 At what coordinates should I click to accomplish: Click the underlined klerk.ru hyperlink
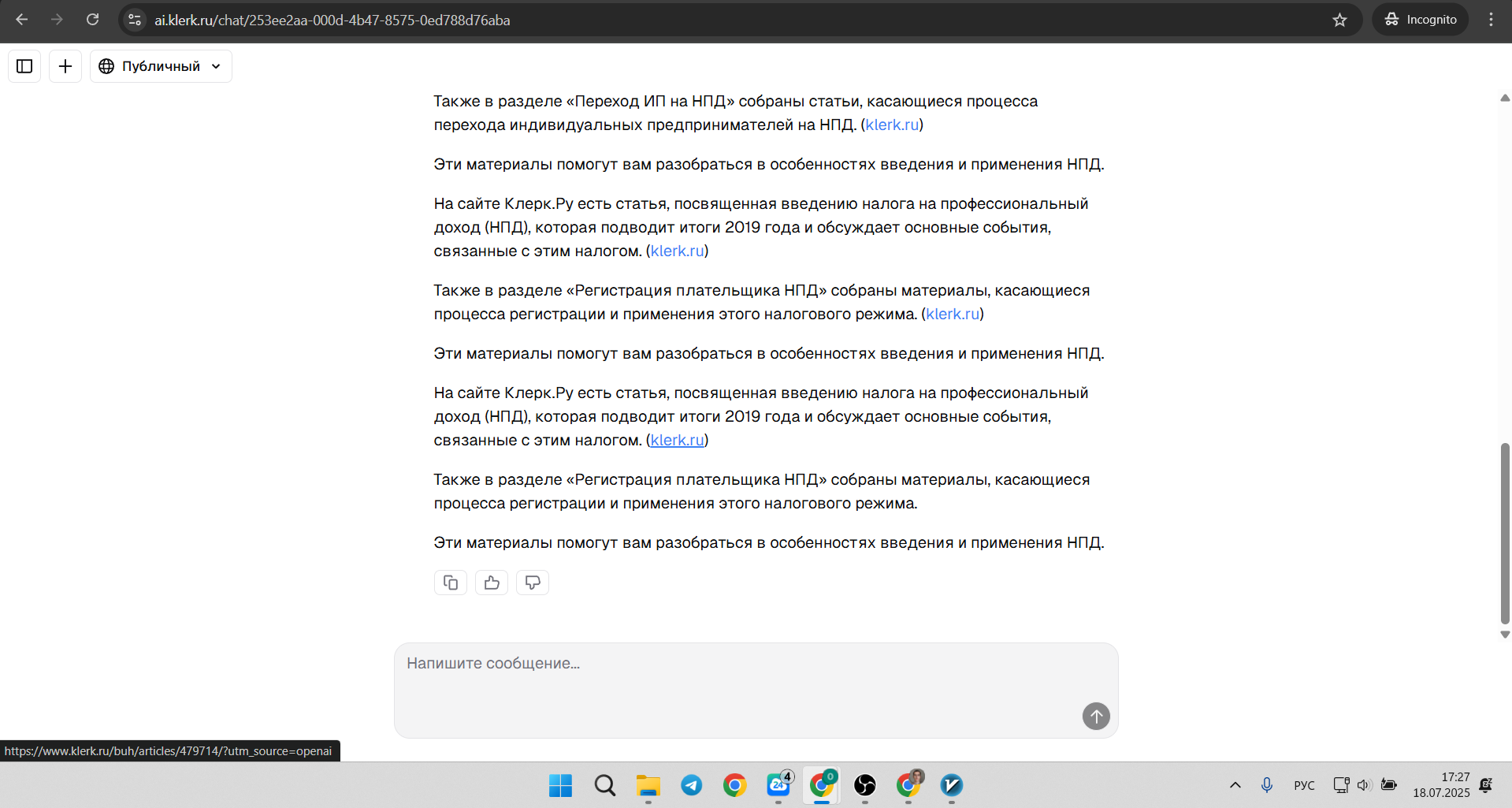(676, 440)
